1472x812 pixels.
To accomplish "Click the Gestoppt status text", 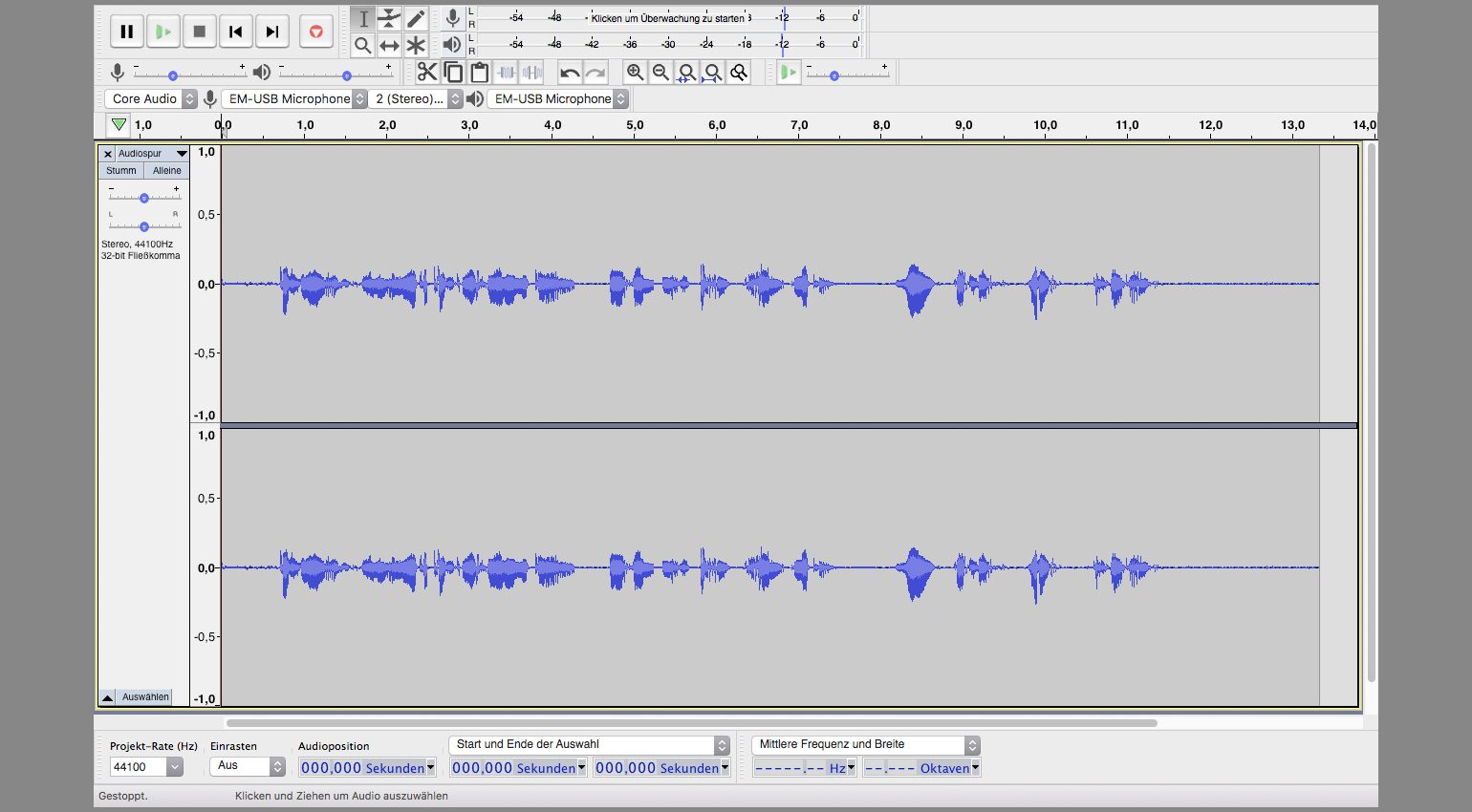I will click(x=122, y=795).
